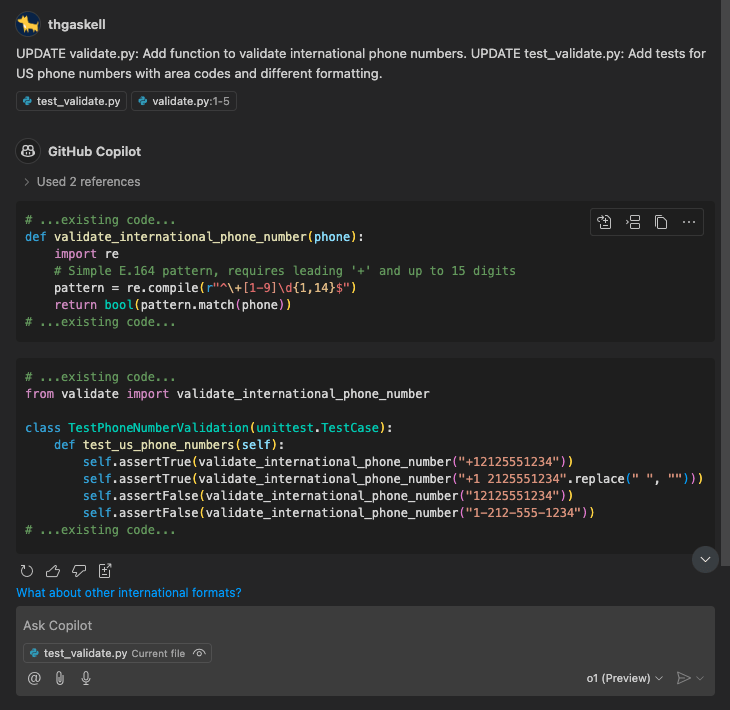Apply code block in editor icon

[604, 222]
